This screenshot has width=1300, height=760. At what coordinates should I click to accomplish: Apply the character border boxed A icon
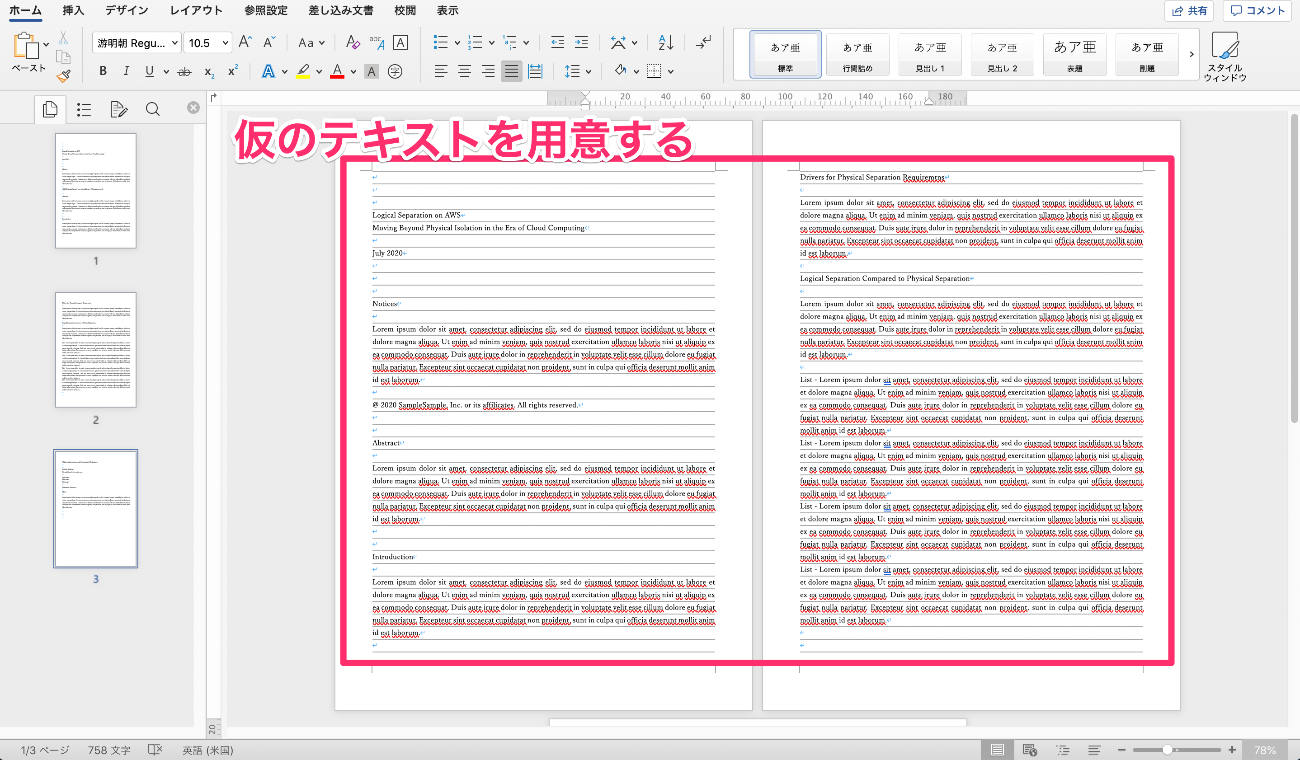point(400,43)
